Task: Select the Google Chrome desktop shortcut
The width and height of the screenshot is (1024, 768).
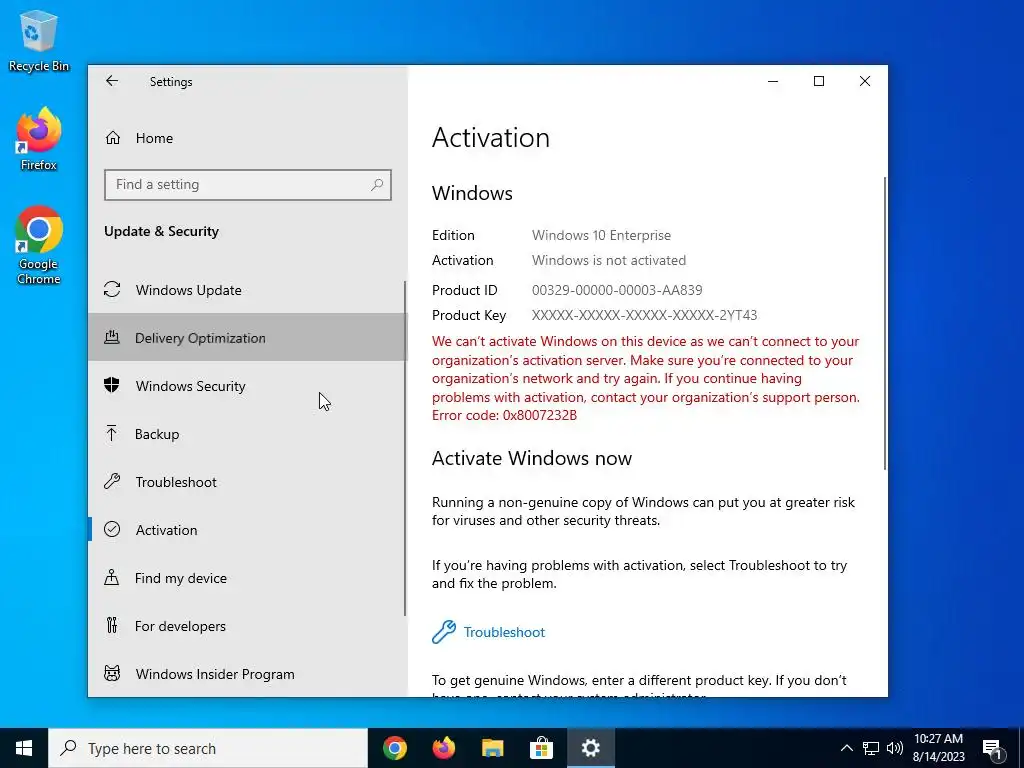Action: 39,246
